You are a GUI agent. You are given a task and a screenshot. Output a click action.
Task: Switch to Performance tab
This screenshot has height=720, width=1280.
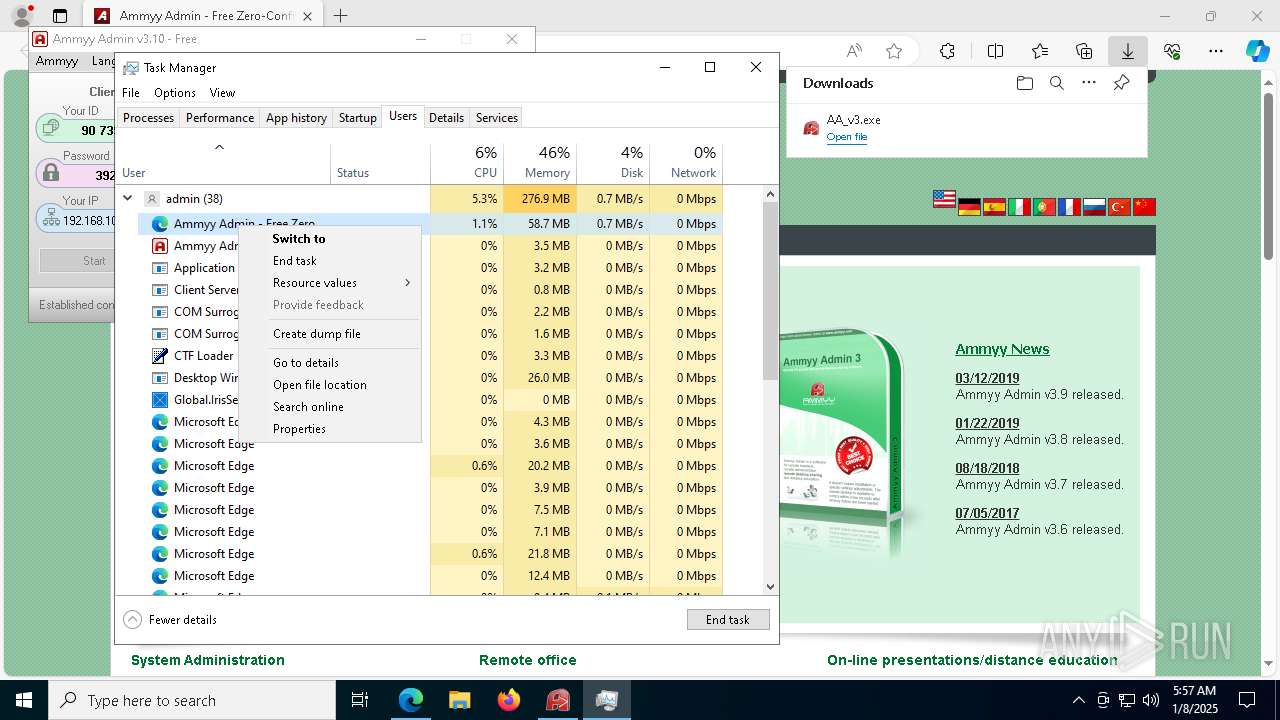coord(220,118)
